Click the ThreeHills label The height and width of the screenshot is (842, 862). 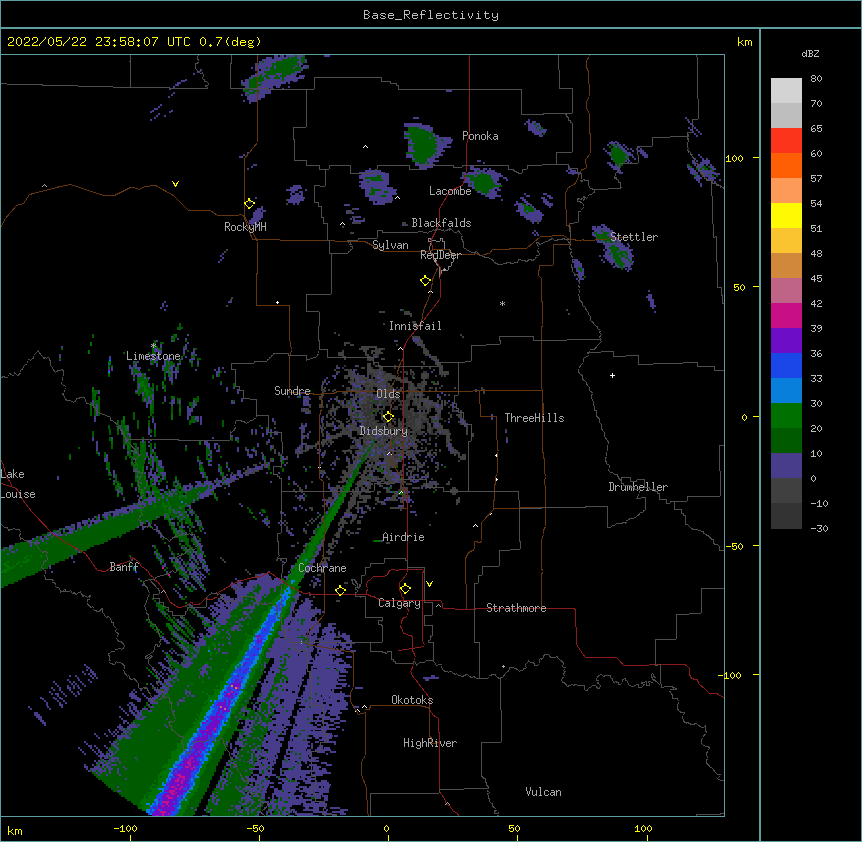click(x=534, y=418)
